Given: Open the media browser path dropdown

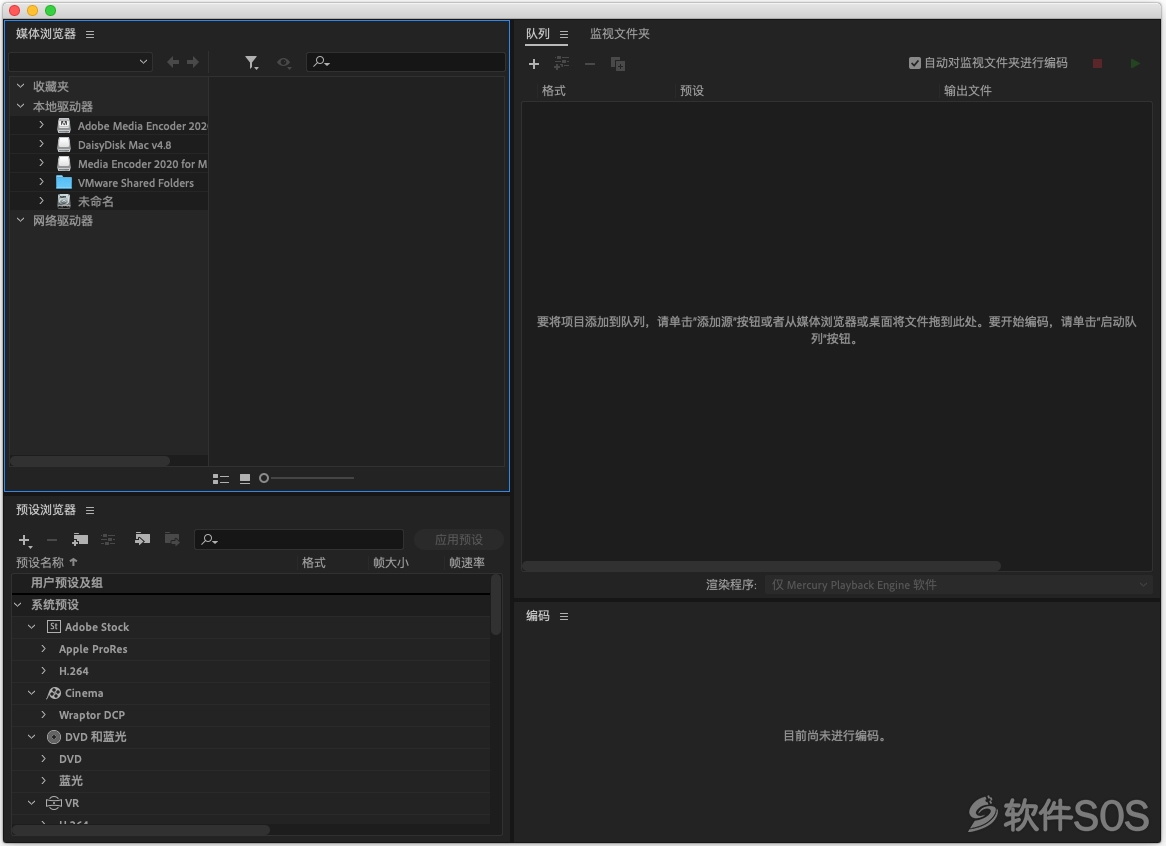Looking at the screenshot, I should (x=80, y=62).
